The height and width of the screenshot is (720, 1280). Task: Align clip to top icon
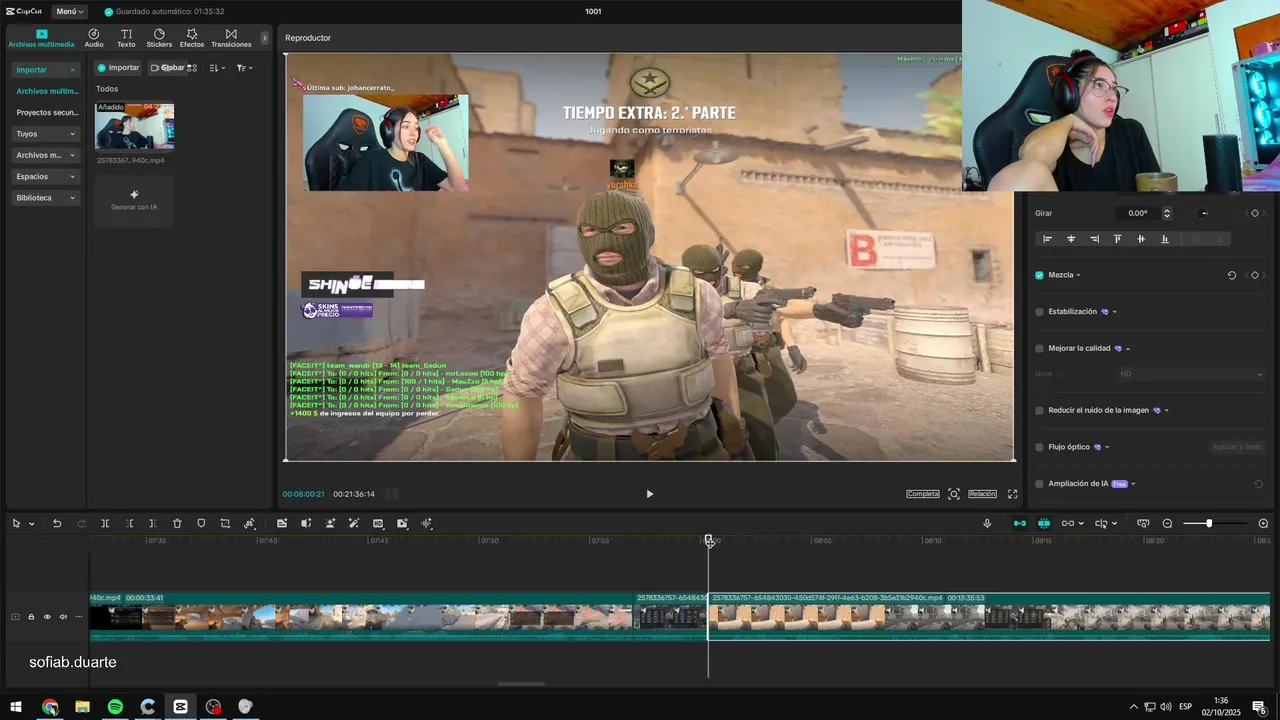pos(1118,239)
